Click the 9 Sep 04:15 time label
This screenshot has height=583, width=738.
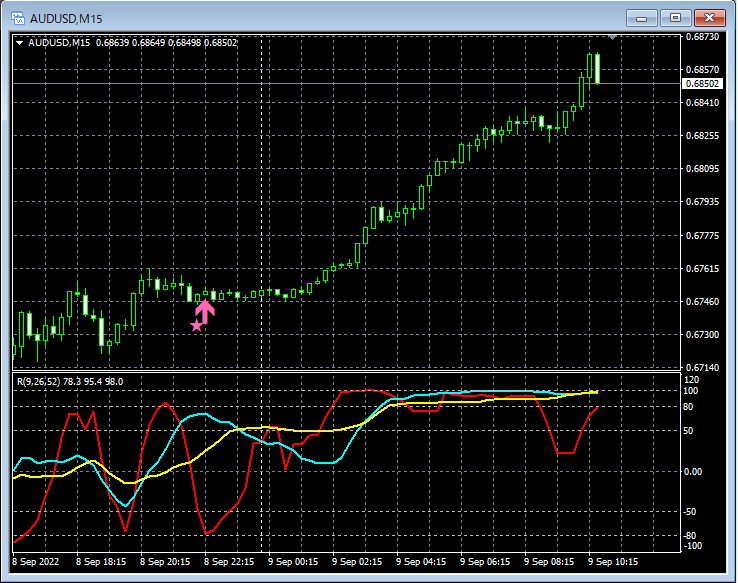(x=421, y=562)
